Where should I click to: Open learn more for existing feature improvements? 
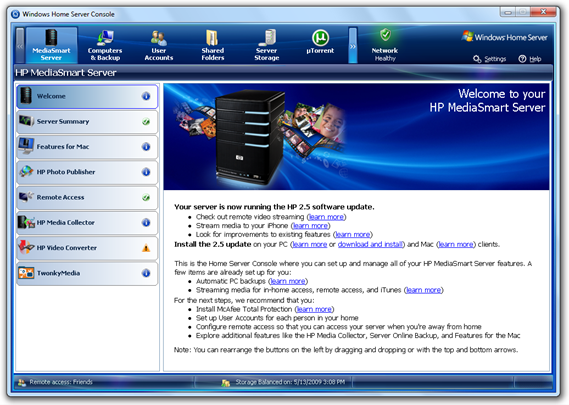(353, 234)
